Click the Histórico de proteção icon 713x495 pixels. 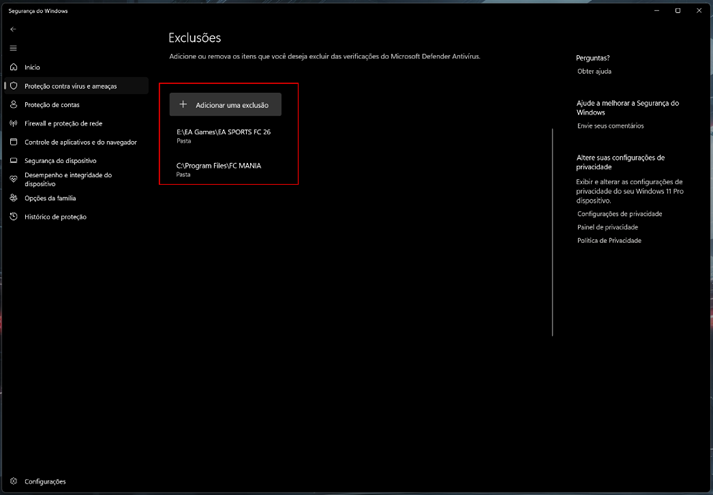tap(13, 217)
